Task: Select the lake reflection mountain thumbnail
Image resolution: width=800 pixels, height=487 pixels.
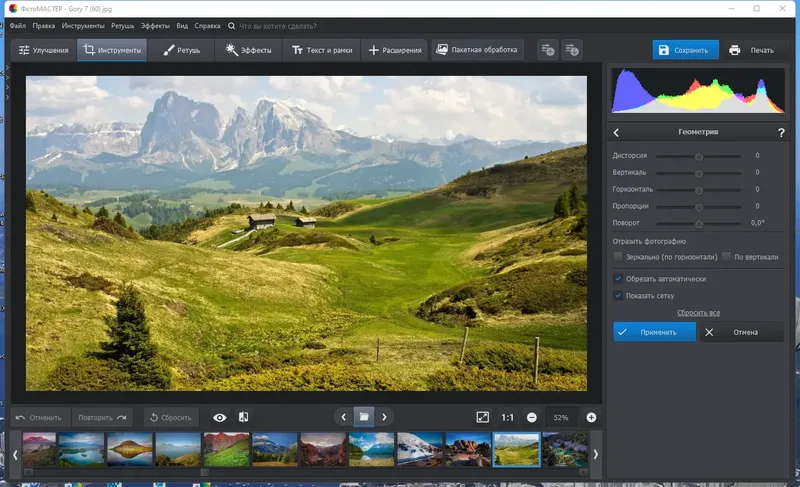Action: (x=130, y=449)
